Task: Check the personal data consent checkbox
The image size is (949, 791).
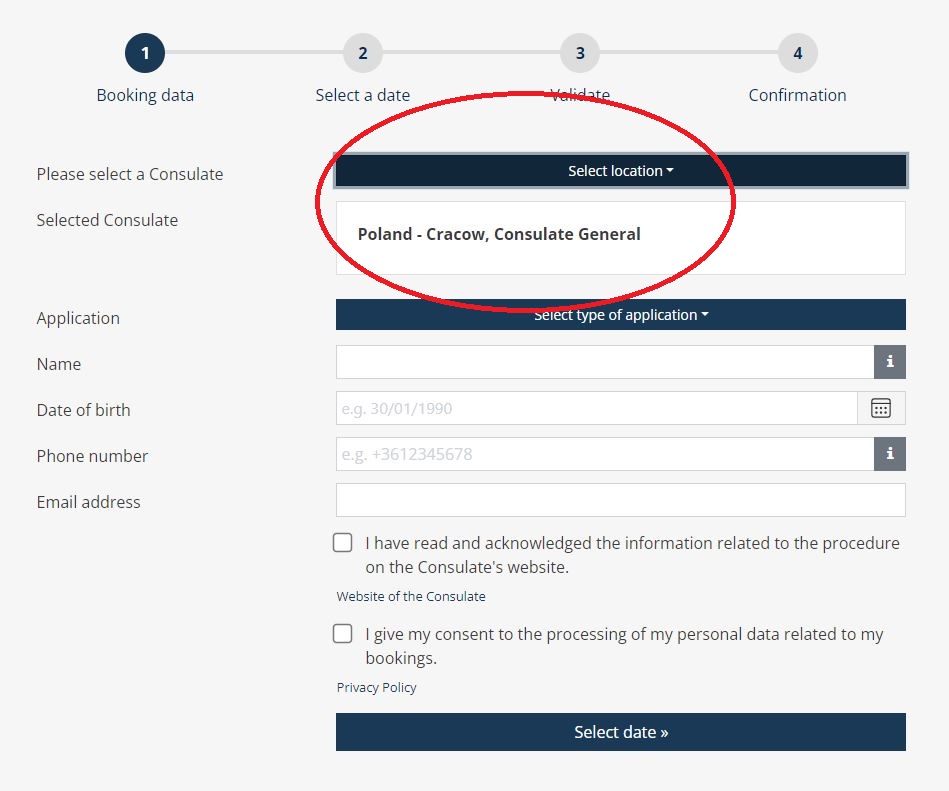Action: pos(343,634)
